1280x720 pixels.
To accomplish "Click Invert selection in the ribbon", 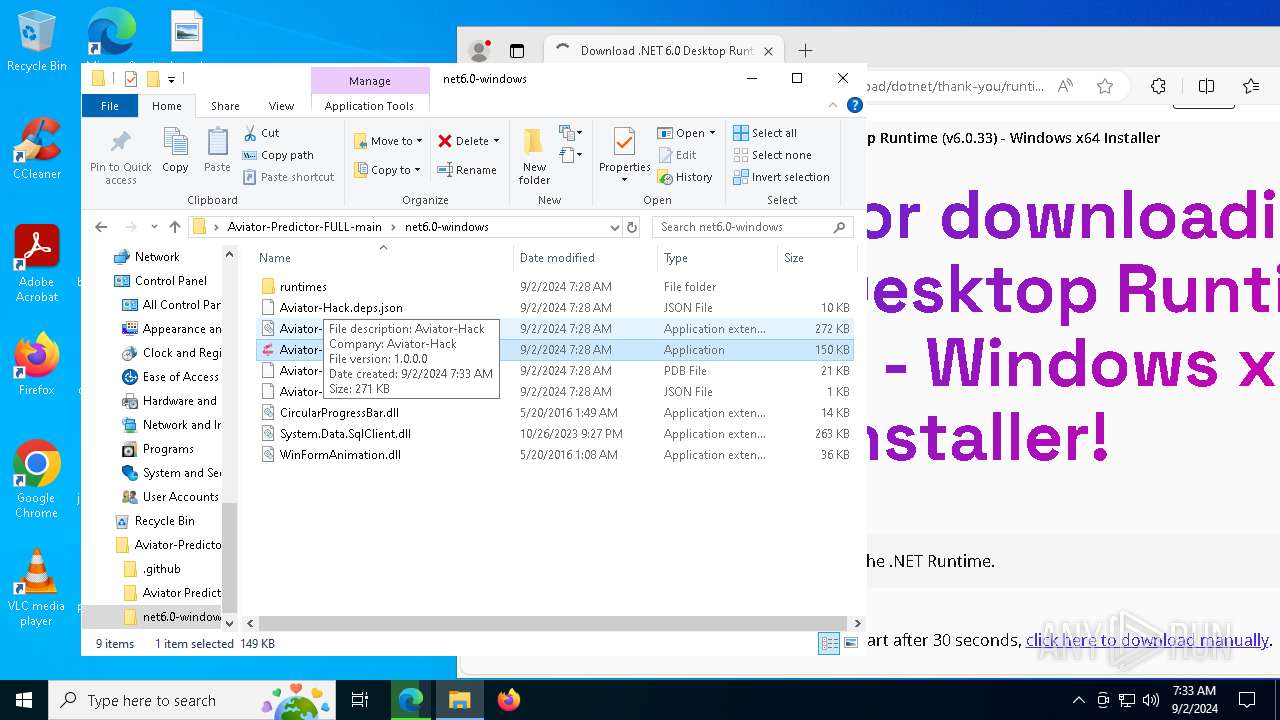I will point(781,177).
